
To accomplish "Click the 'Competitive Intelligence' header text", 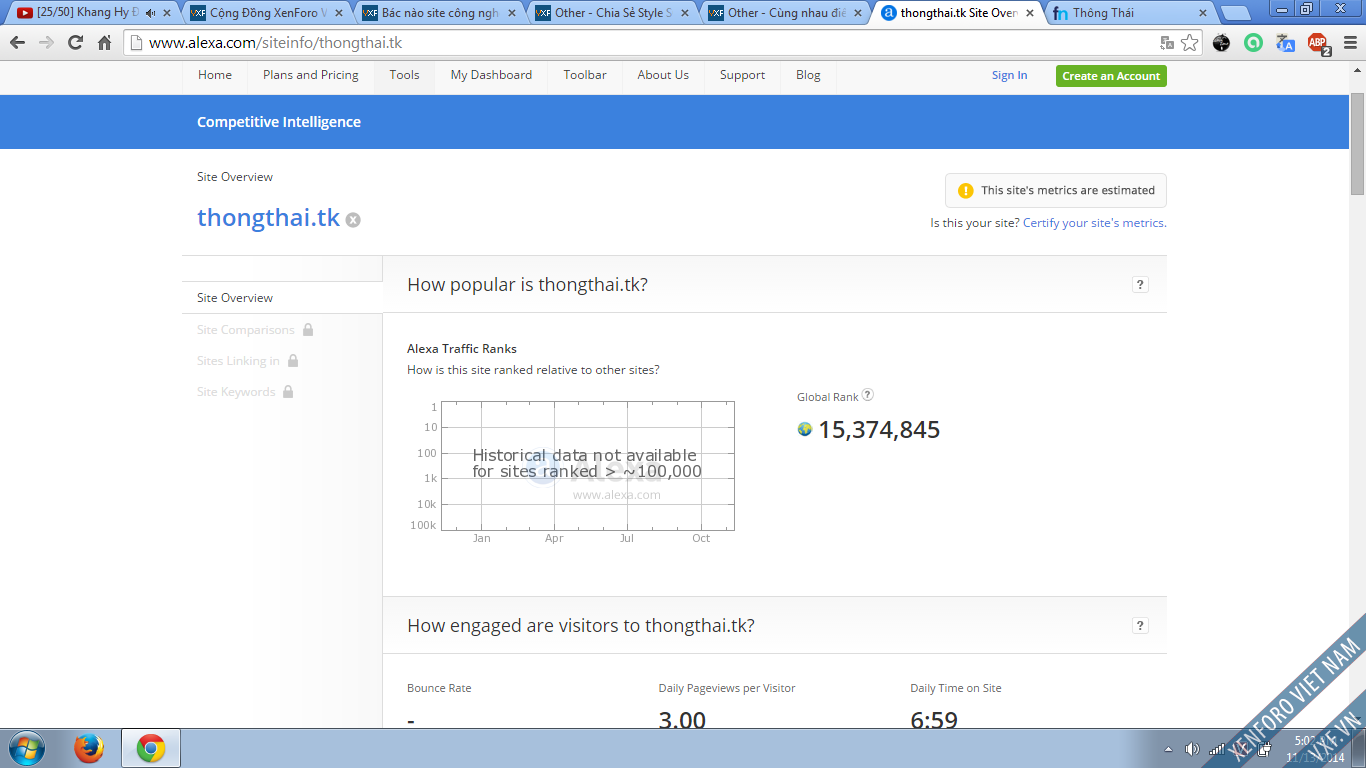I will [x=279, y=122].
